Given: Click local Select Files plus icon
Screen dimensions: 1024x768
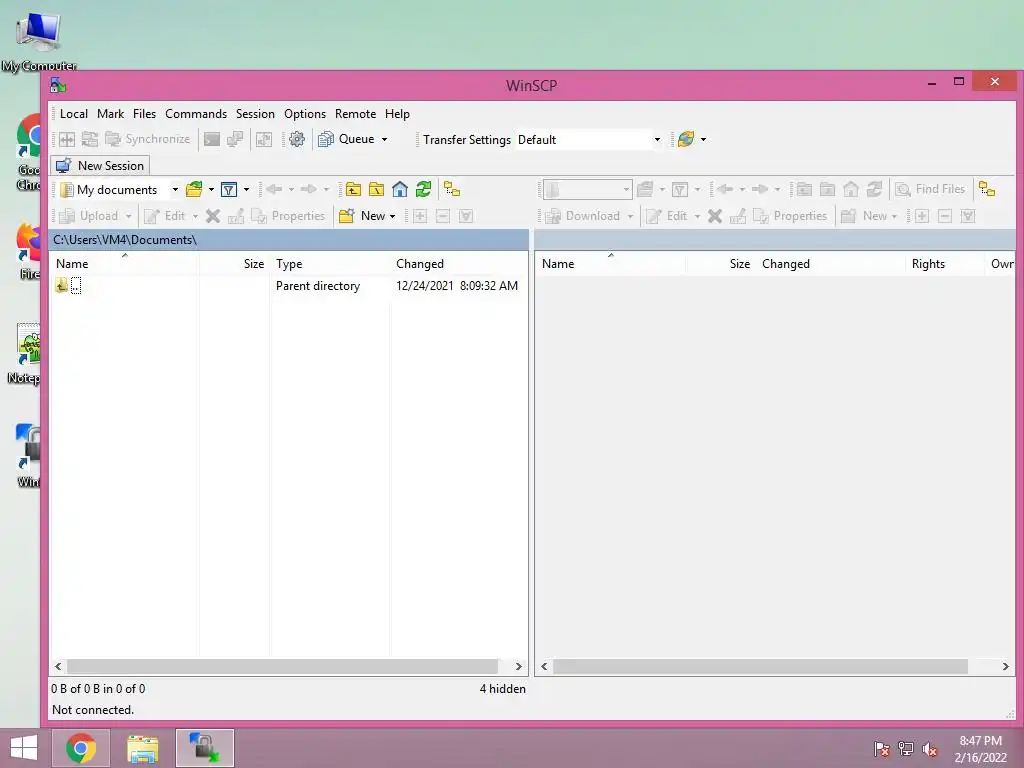Looking at the screenshot, I should click(419, 216).
